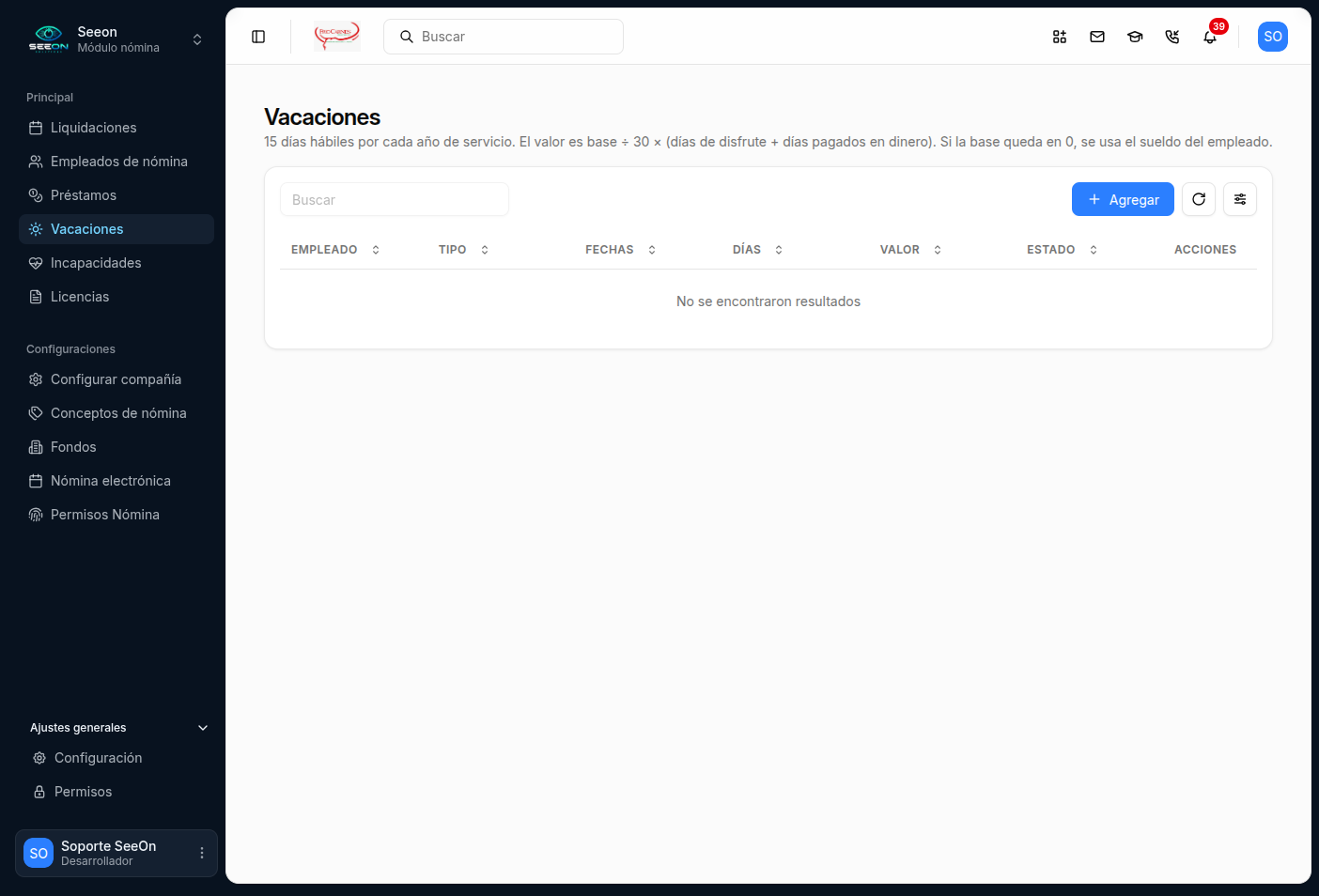Screen dimensions: 1319x896
Task: Sort table by Días column
Action: pyautogui.click(x=758, y=250)
